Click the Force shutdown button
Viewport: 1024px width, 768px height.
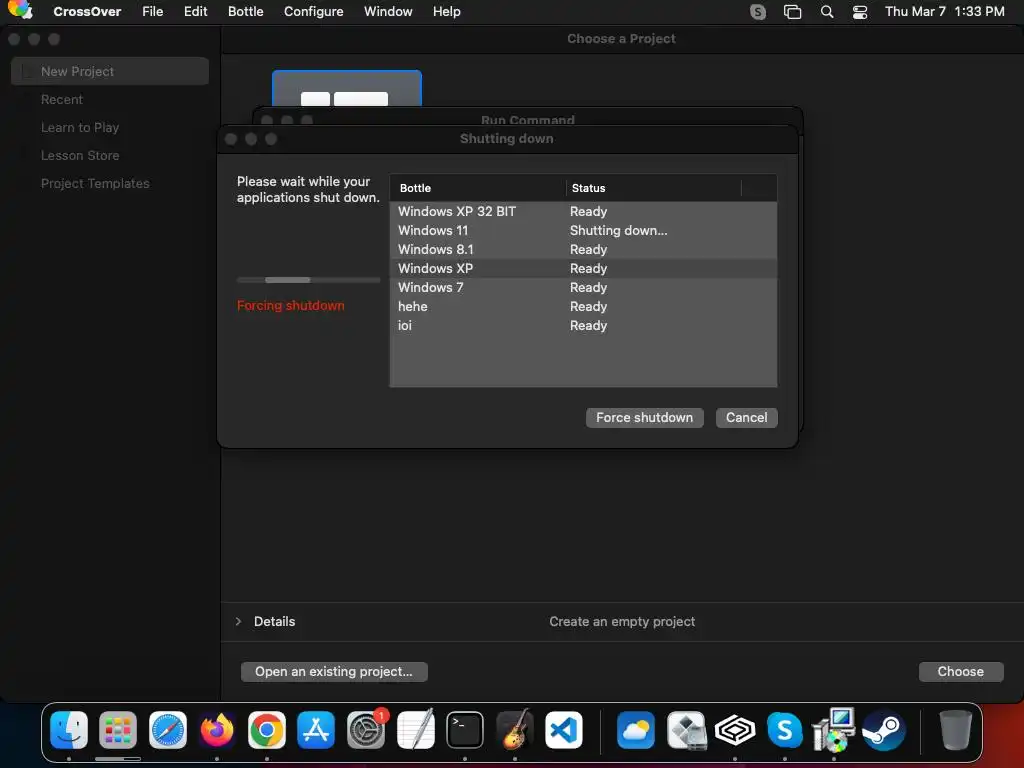click(645, 417)
